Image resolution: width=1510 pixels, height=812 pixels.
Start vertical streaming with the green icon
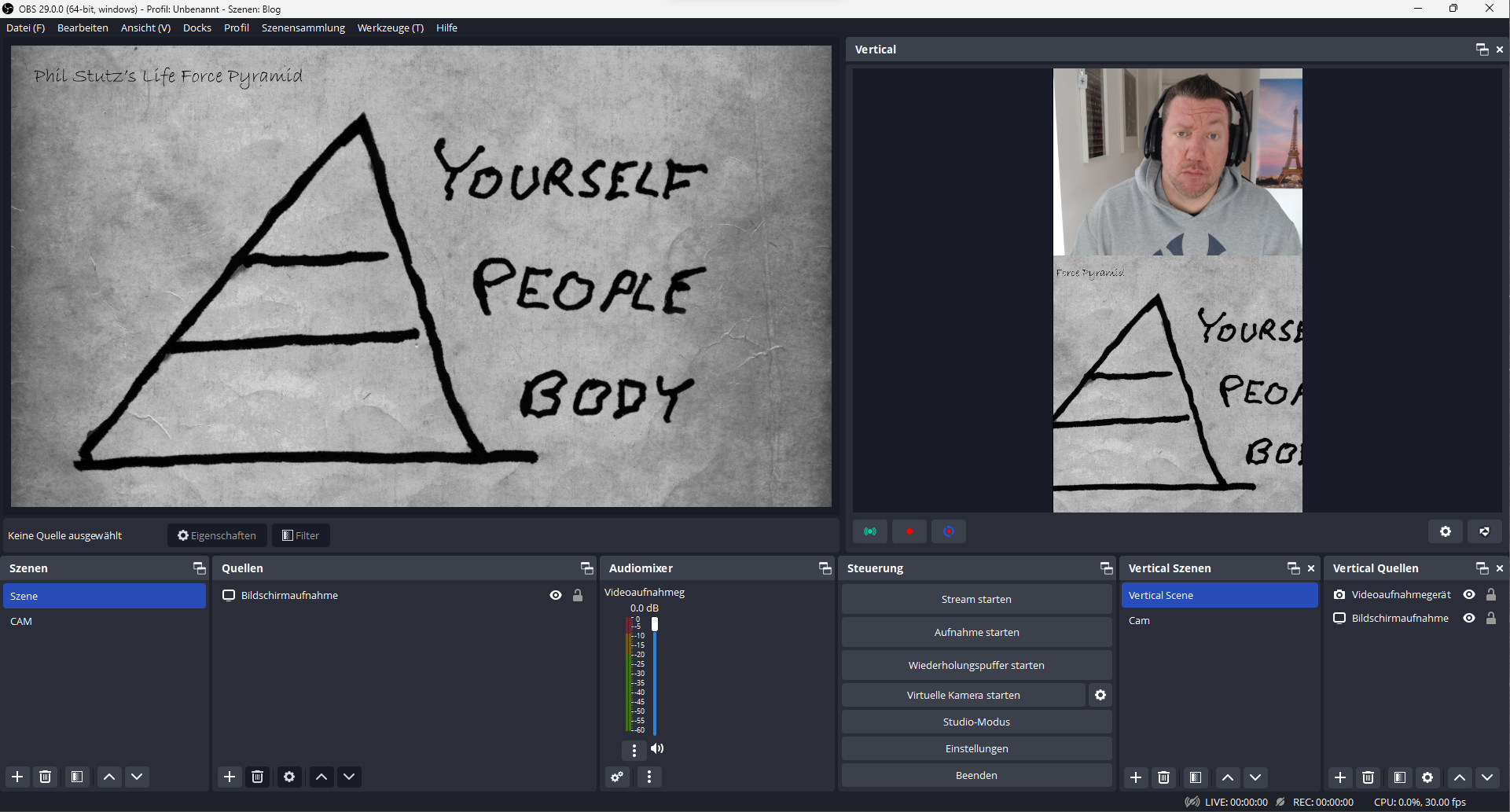870,532
